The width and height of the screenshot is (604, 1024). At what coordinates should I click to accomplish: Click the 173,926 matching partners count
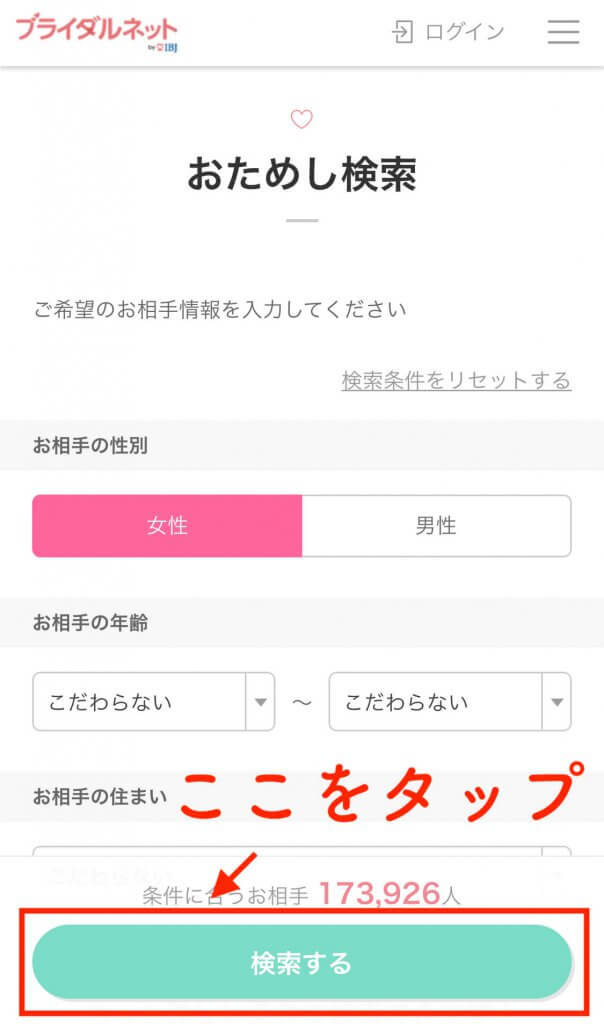pos(379,893)
